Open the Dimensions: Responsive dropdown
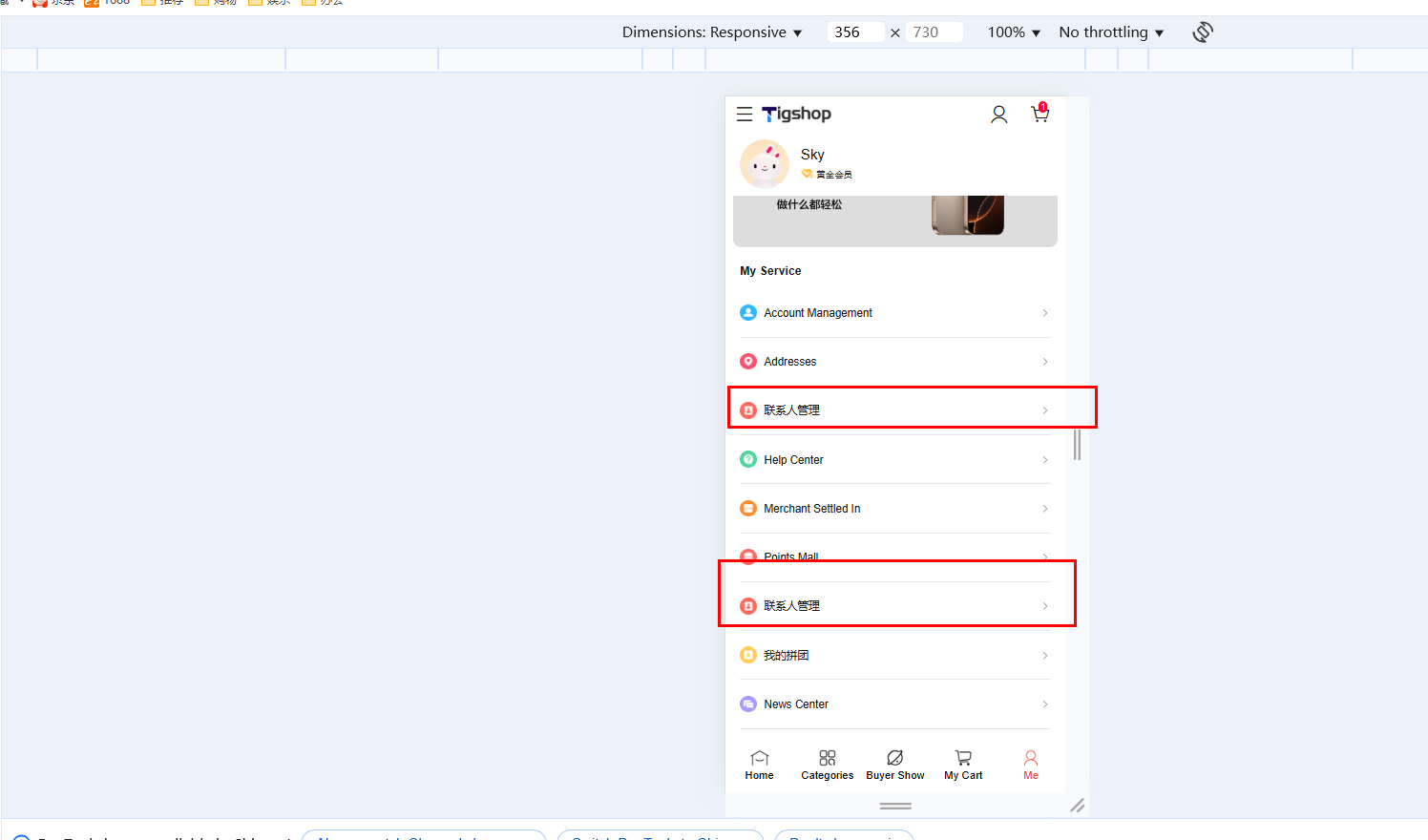This screenshot has height=840, width=1428. click(x=712, y=32)
